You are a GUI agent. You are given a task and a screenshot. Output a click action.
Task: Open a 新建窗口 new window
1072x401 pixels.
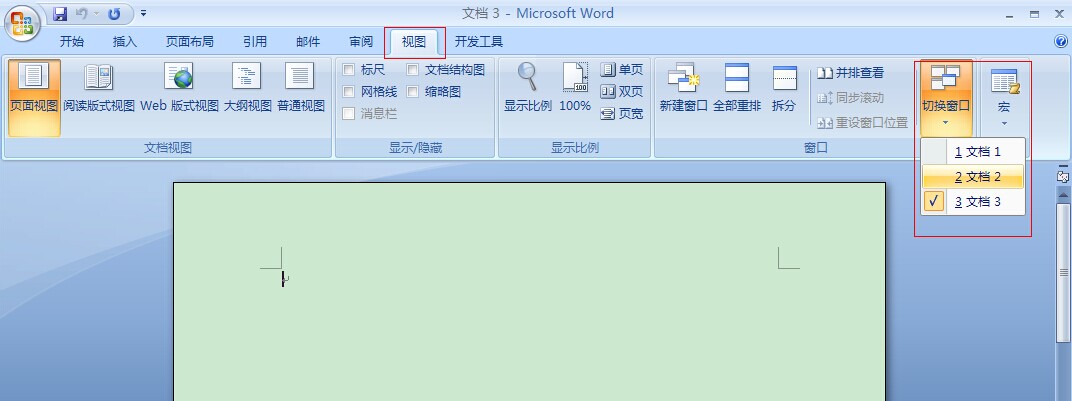(683, 87)
